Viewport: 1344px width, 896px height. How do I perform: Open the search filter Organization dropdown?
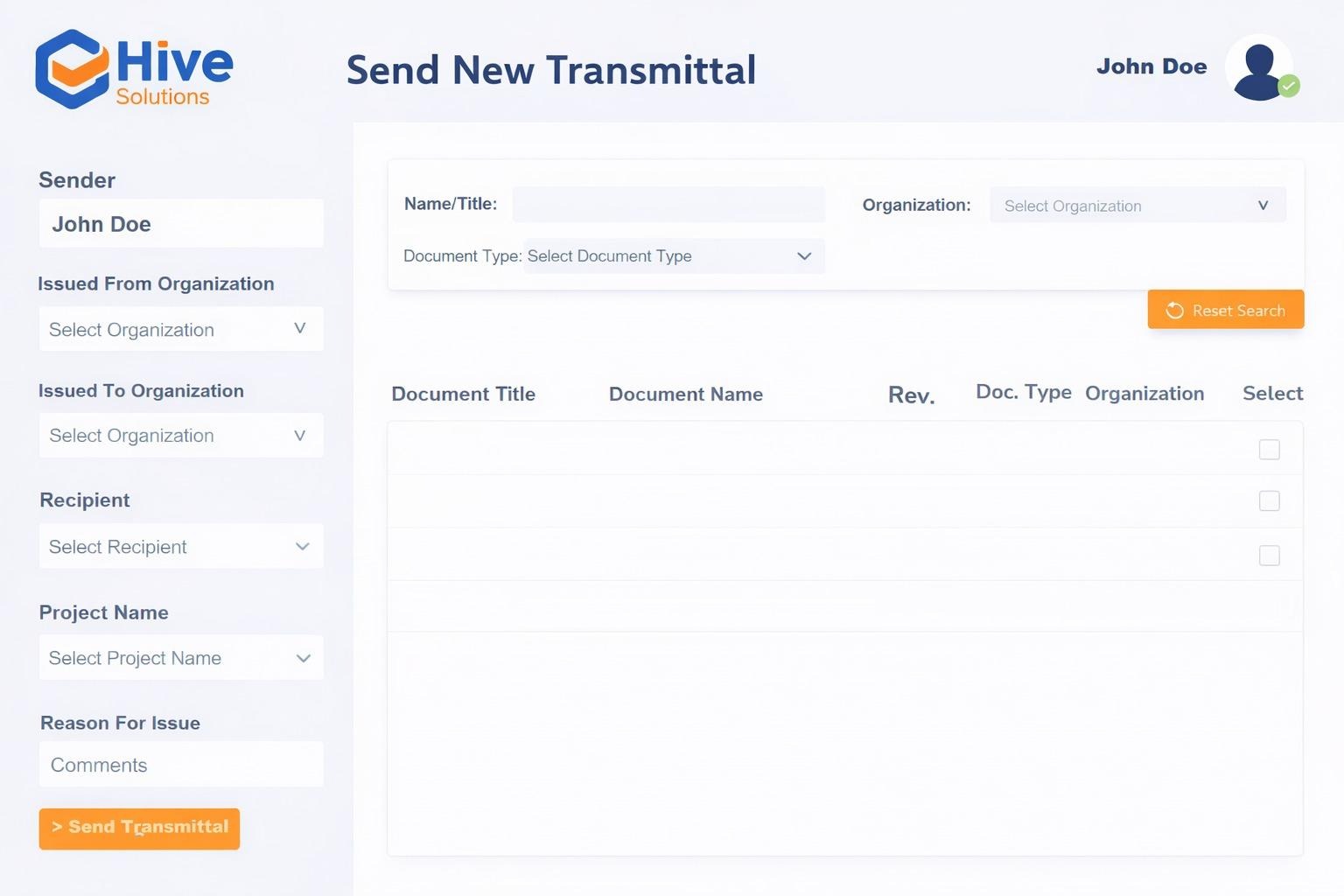(1137, 206)
